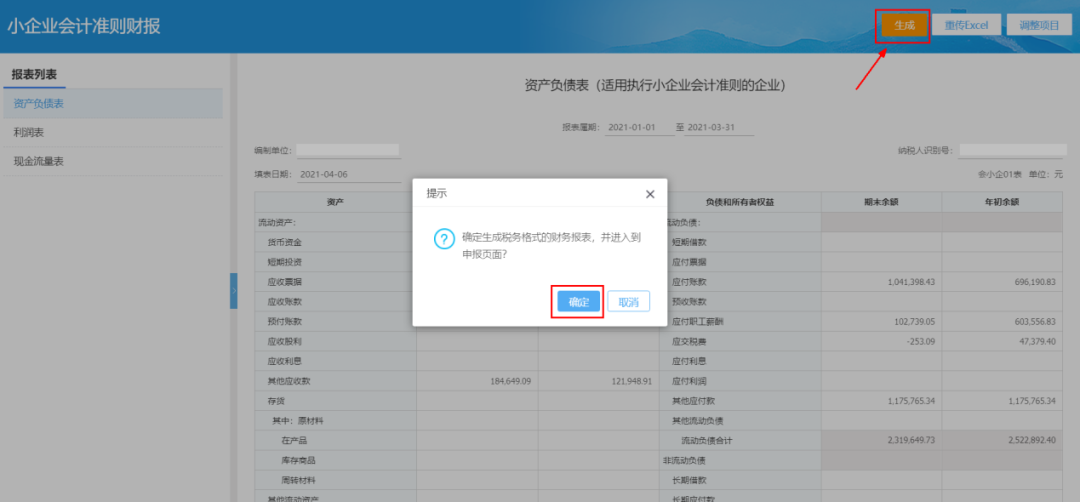Click the 非流动负债 row label
This screenshot has height=502, width=1080.
tap(684, 460)
